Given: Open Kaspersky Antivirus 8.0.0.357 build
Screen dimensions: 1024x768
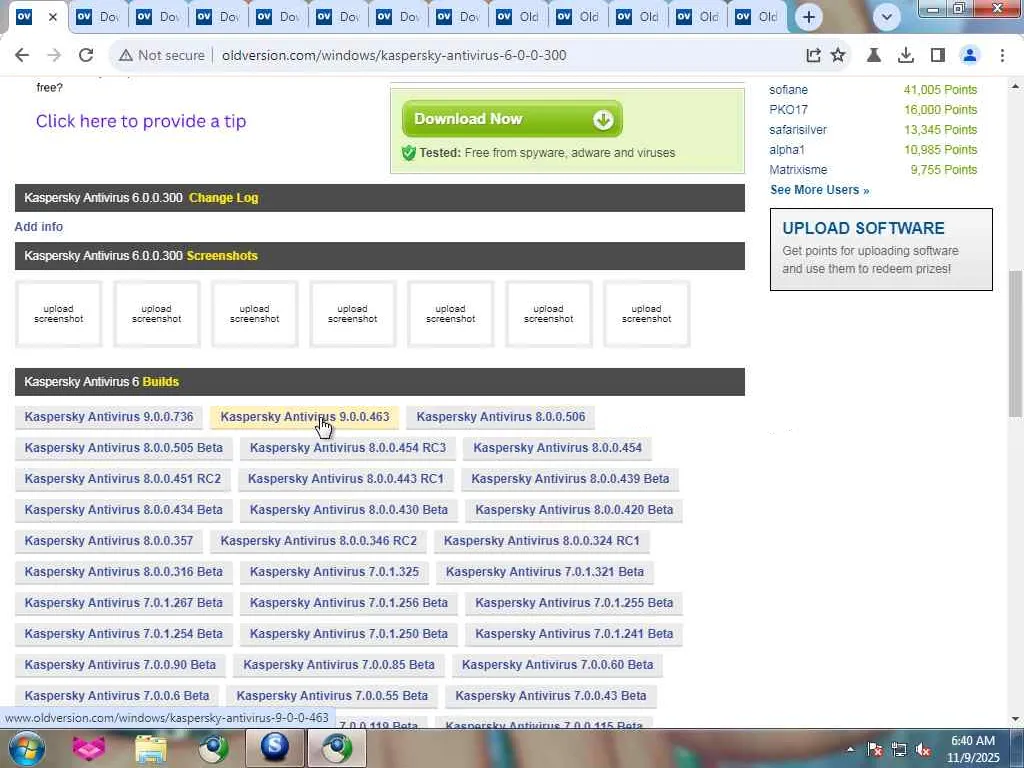Looking at the screenshot, I should (x=109, y=541).
